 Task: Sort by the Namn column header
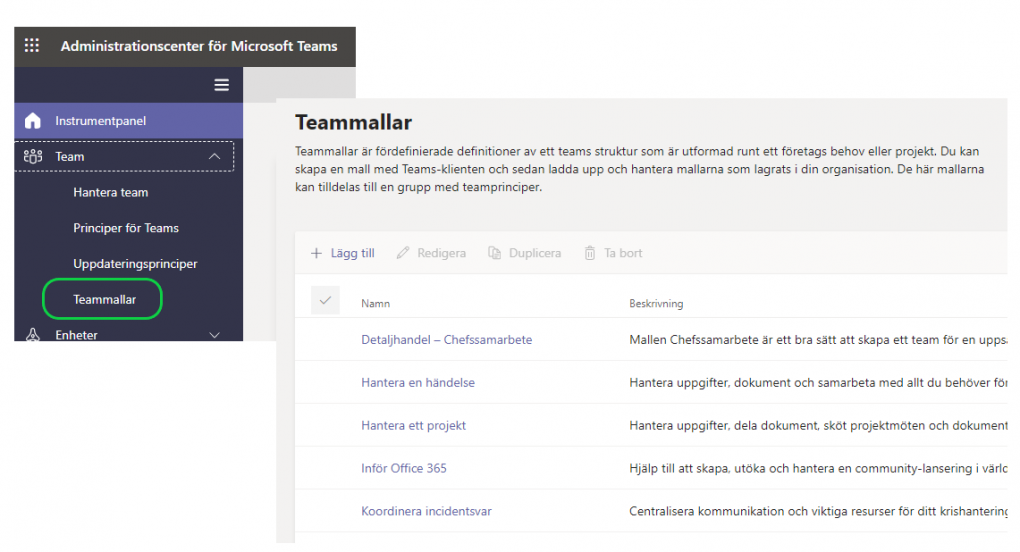[x=375, y=304]
